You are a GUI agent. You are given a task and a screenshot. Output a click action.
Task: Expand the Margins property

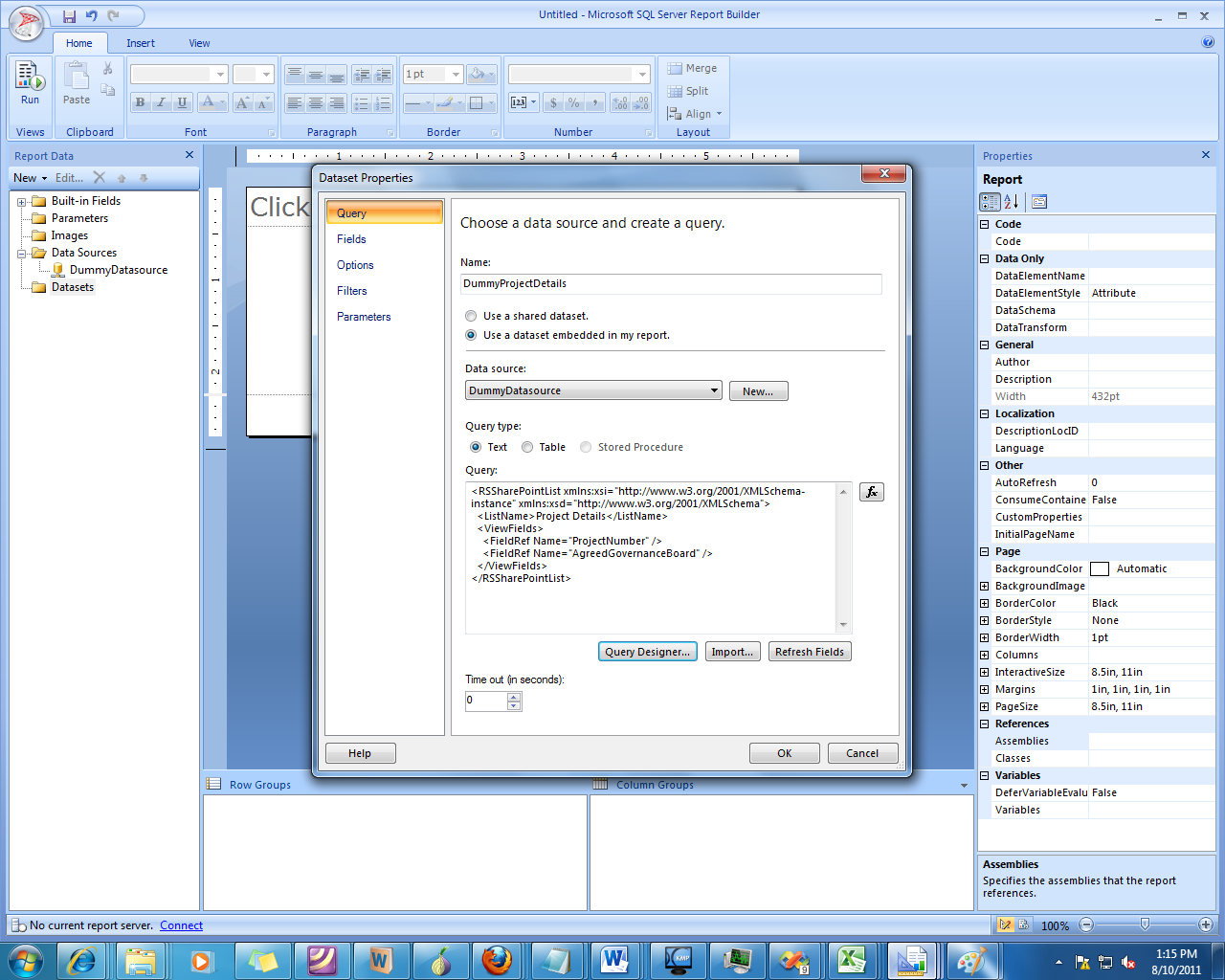tap(985, 689)
